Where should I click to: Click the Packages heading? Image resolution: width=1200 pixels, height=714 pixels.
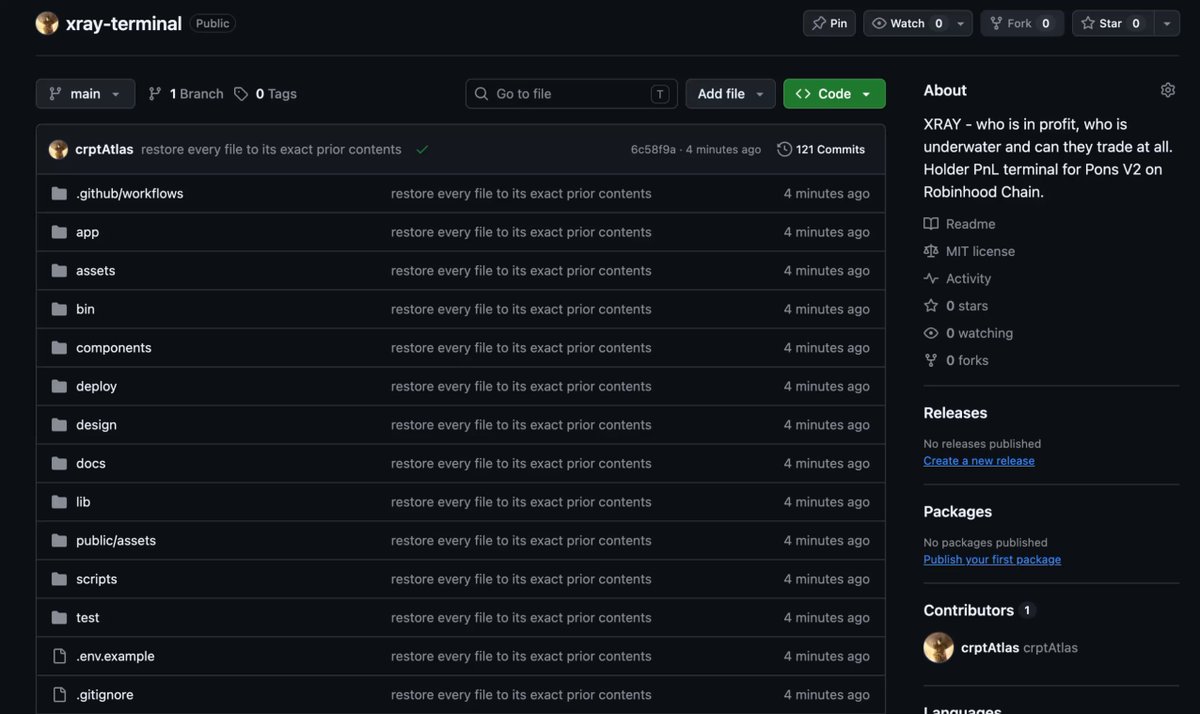(x=958, y=511)
